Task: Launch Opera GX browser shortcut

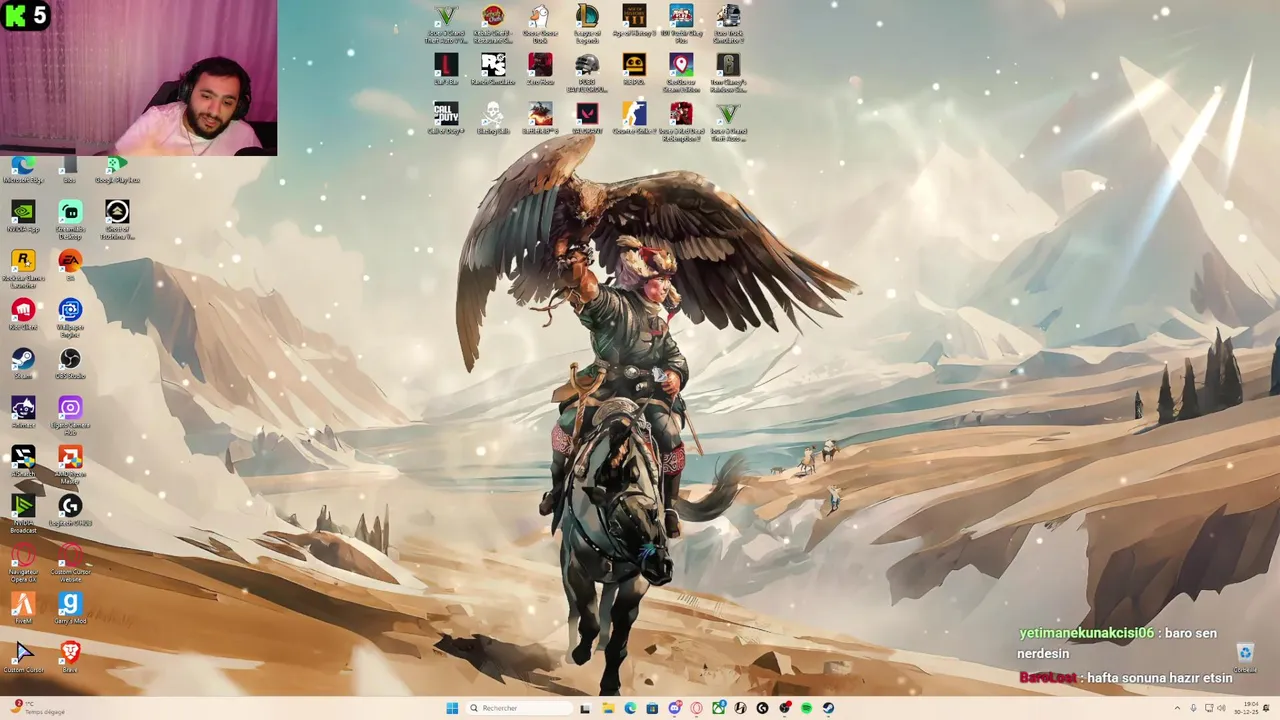Action: [x=23, y=563]
